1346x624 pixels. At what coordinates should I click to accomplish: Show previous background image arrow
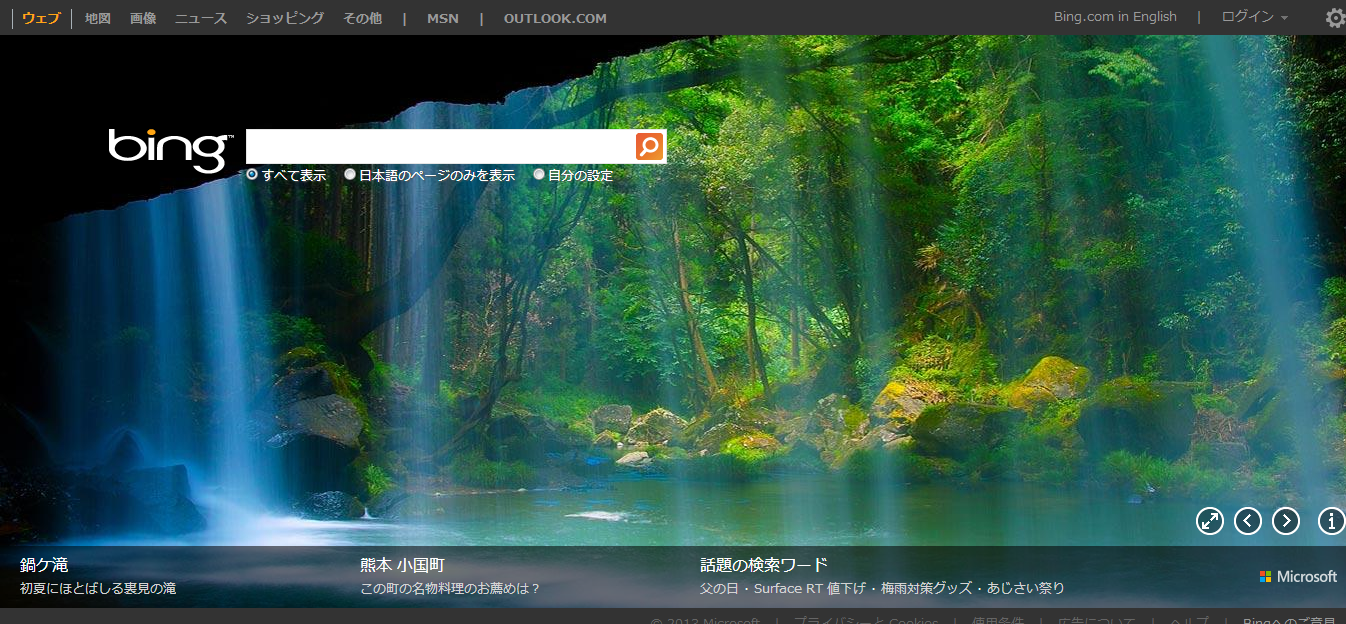click(x=1248, y=521)
